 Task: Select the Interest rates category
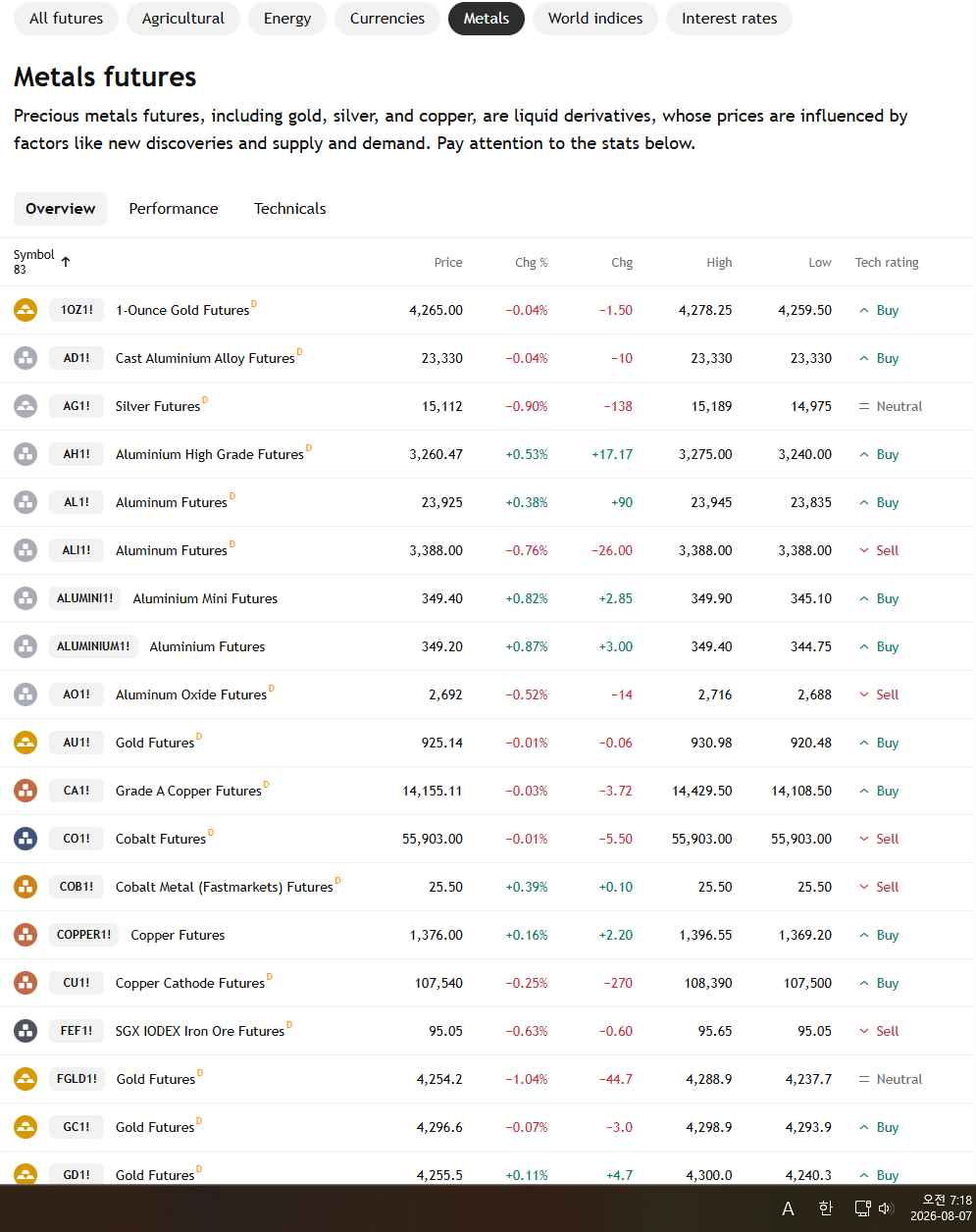(x=730, y=19)
